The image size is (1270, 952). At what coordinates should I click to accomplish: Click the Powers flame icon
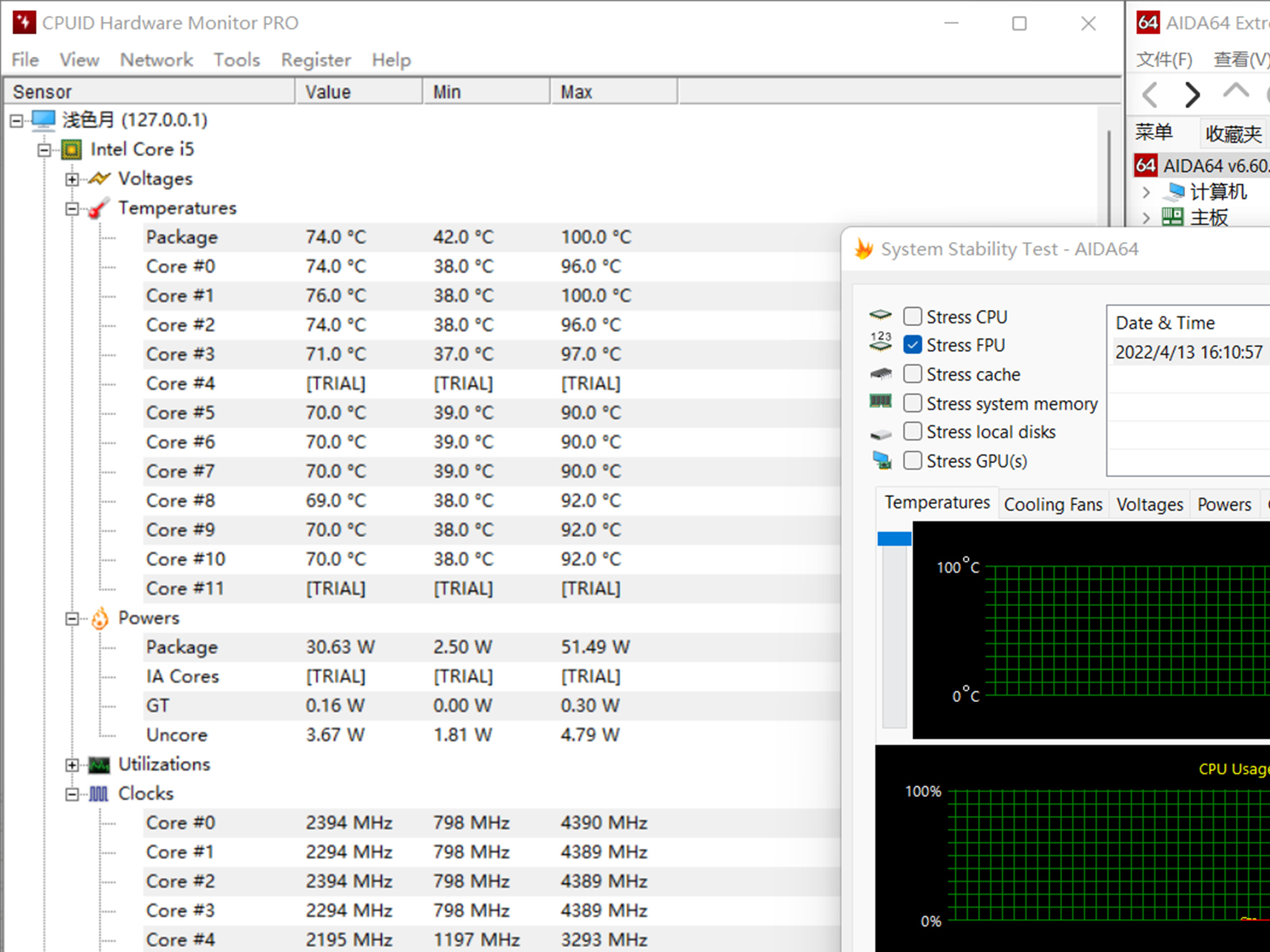pos(100,618)
